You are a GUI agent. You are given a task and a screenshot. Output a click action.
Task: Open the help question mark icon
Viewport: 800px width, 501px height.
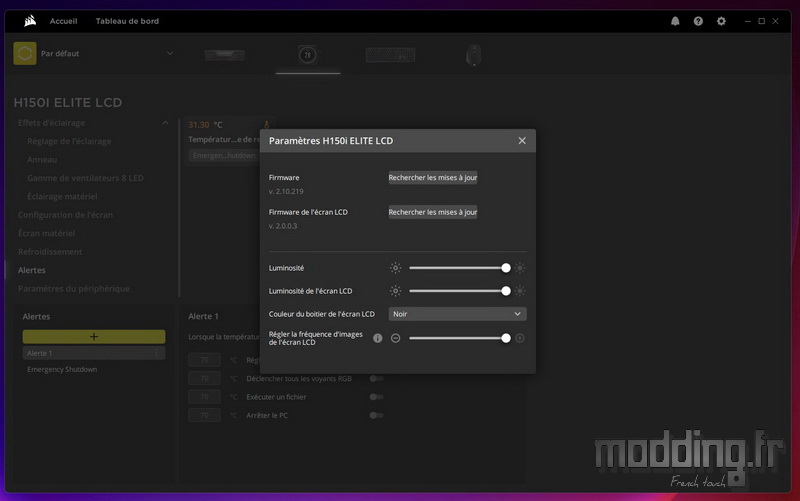point(698,21)
